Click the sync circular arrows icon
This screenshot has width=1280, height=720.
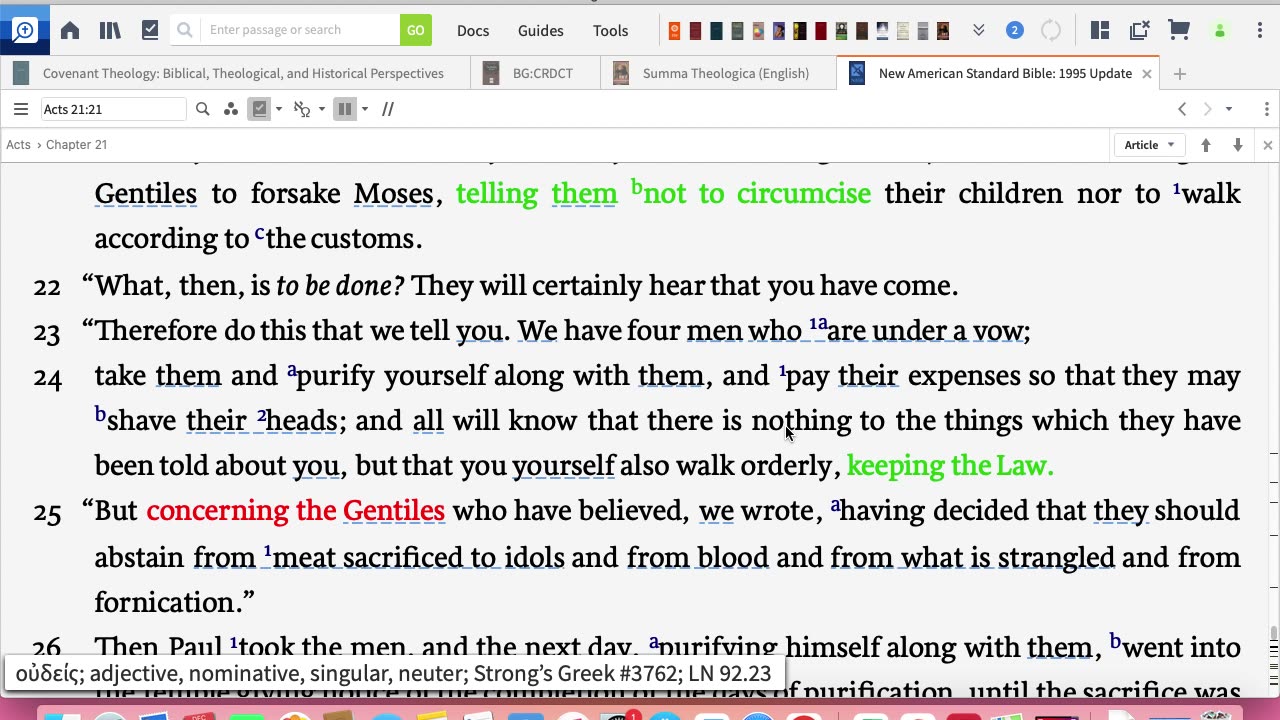[x=1051, y=31]
